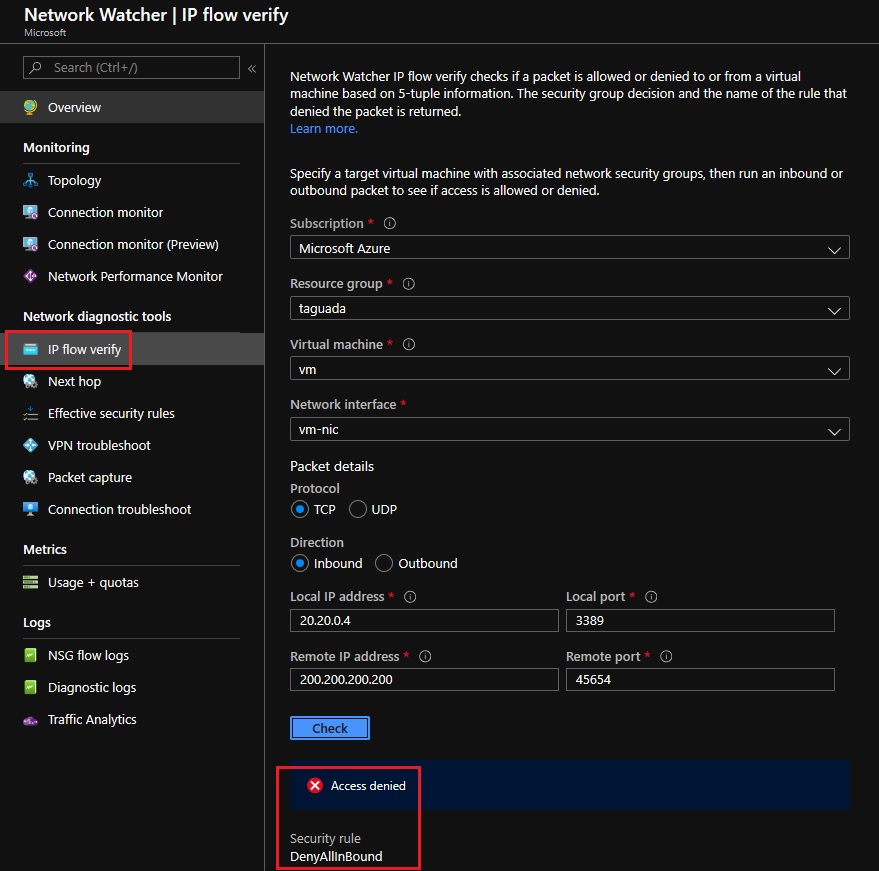Open VPN troubleshoot
Image resolution: width=879 pixels, height=871 pixels.
132,446
